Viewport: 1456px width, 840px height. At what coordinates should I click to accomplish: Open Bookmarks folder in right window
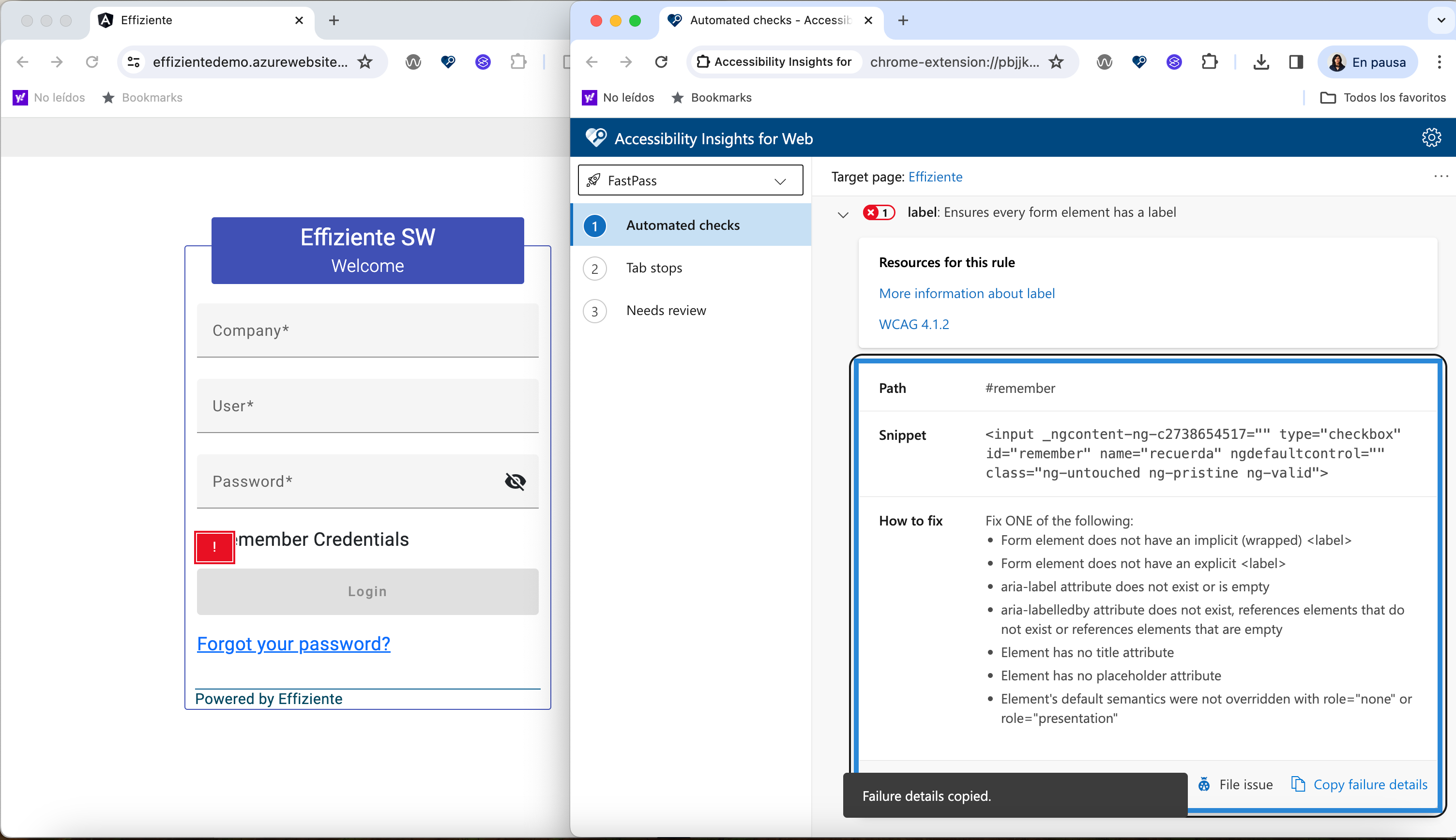pyautogui.click(x=712, y=98)
